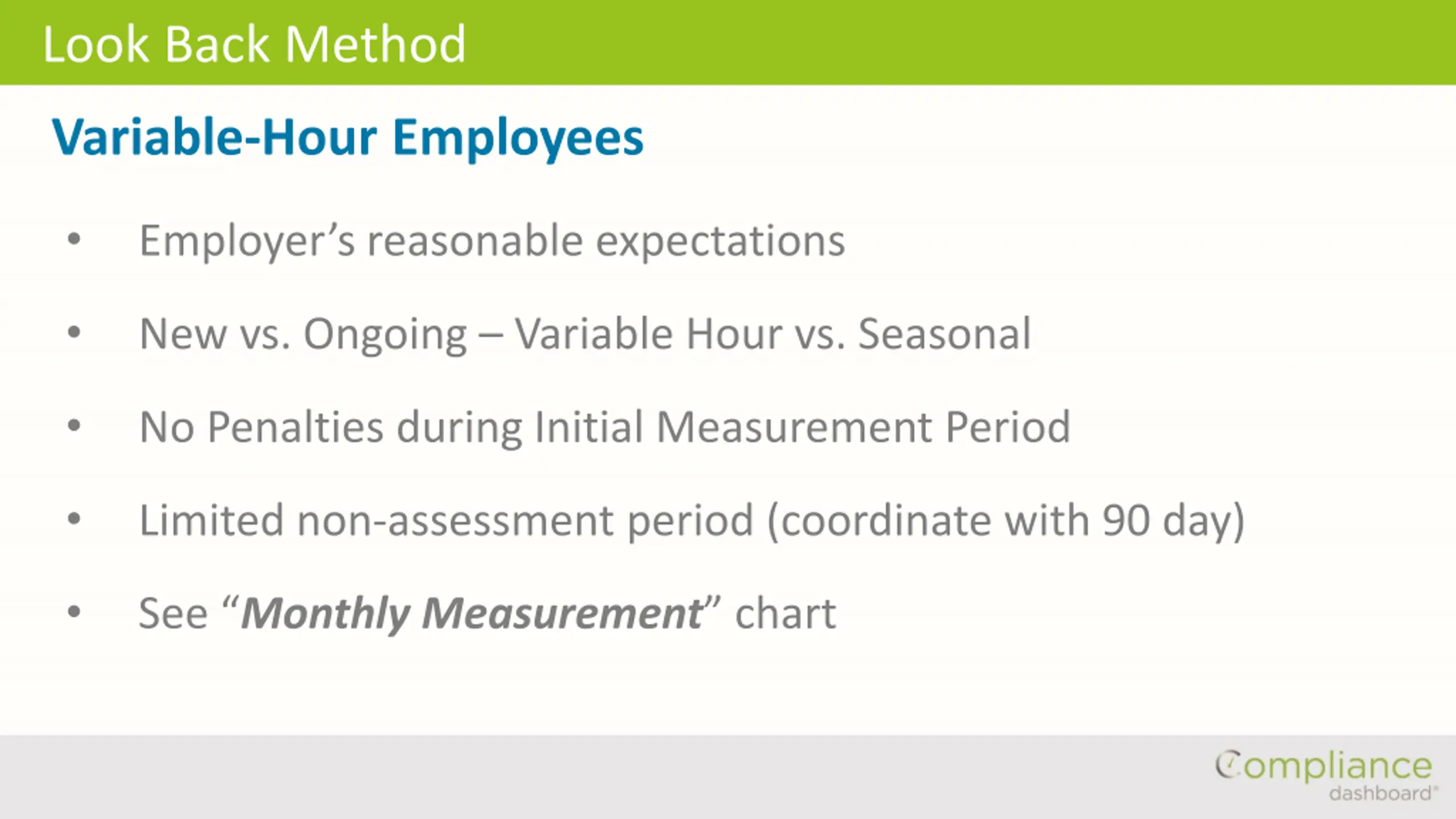Click the bullet before 'No Penalties' line
The width and height of the screenshot is (1456, 819).
point(74,425)
